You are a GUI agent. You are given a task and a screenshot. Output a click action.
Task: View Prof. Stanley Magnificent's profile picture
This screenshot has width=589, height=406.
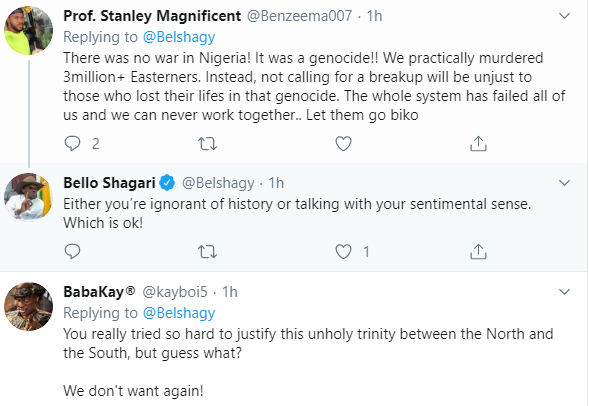[x=29, y=30]
